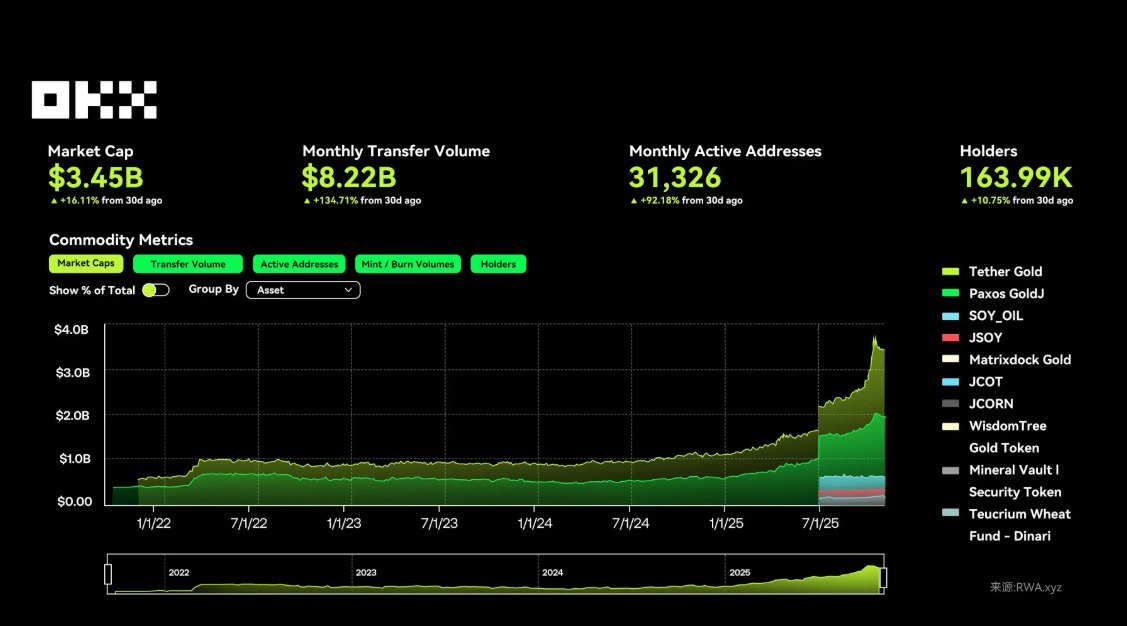Screen dimensions: 1127x626
Task: Click the Paxos Gold legend swatch
Action: pyautogui.click(x=950, y=293)
